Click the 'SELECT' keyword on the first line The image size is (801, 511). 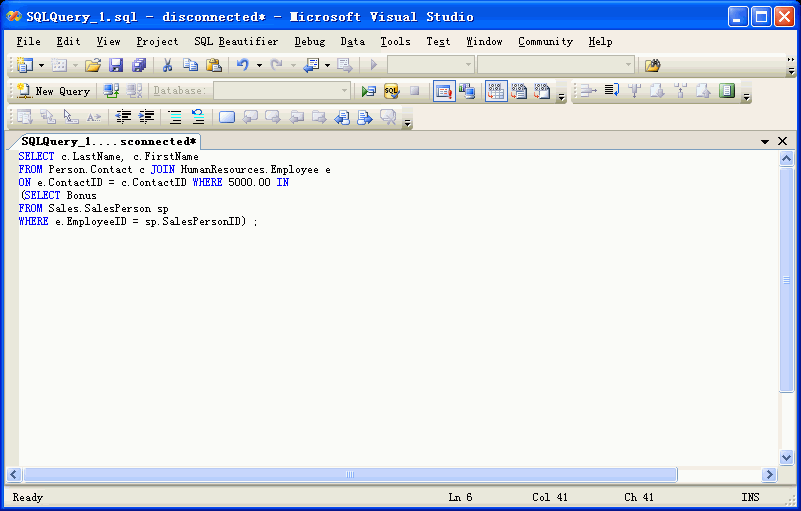tap(36, 156)
